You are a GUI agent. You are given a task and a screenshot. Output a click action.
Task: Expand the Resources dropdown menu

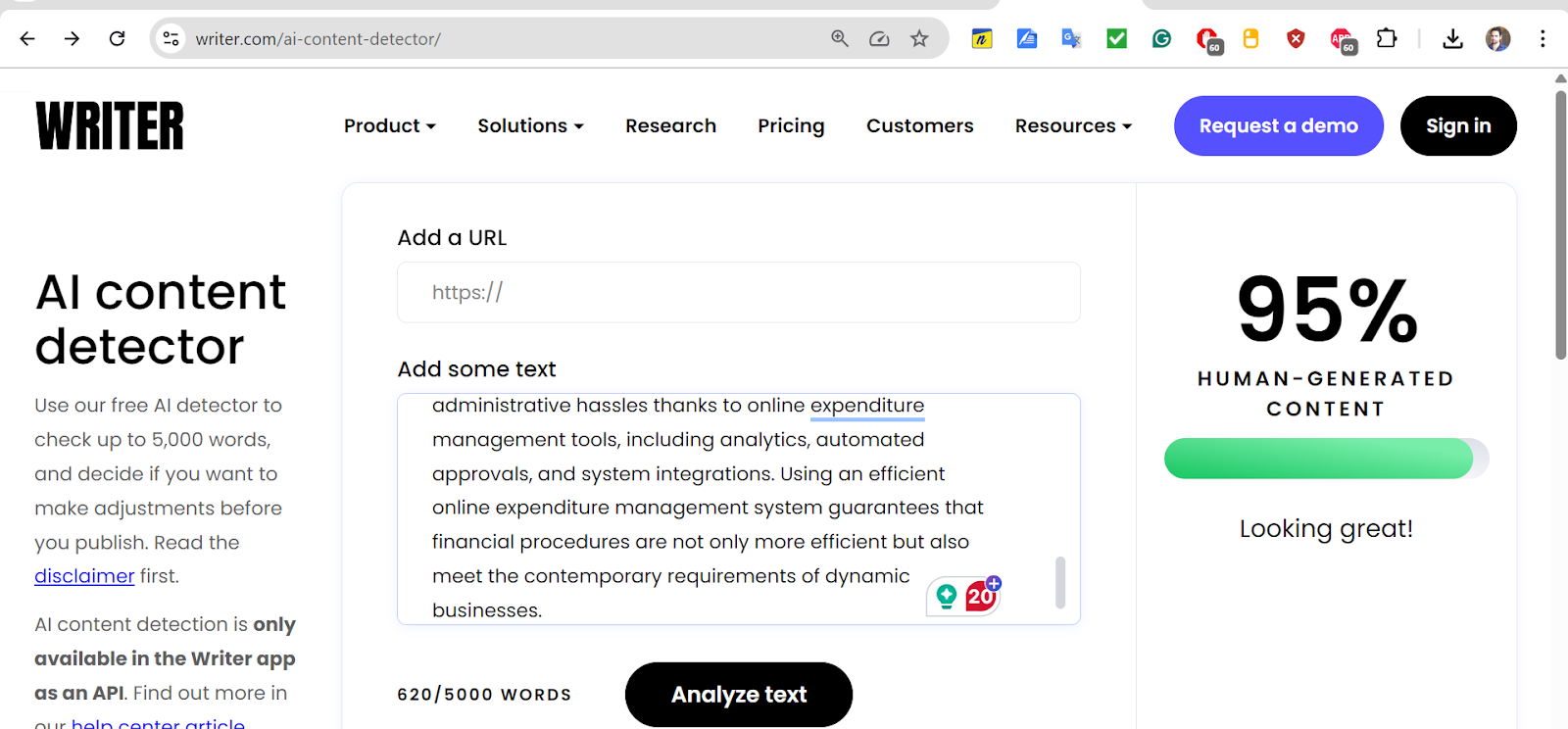1073,126
